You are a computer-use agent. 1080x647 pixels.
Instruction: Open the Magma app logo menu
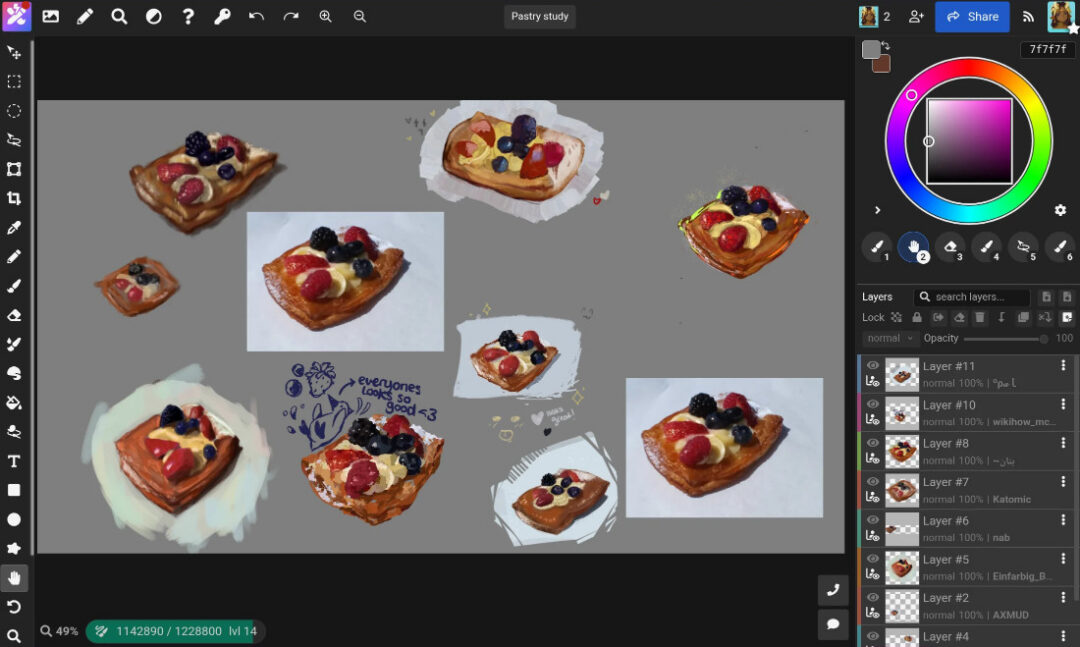[16, 16]
